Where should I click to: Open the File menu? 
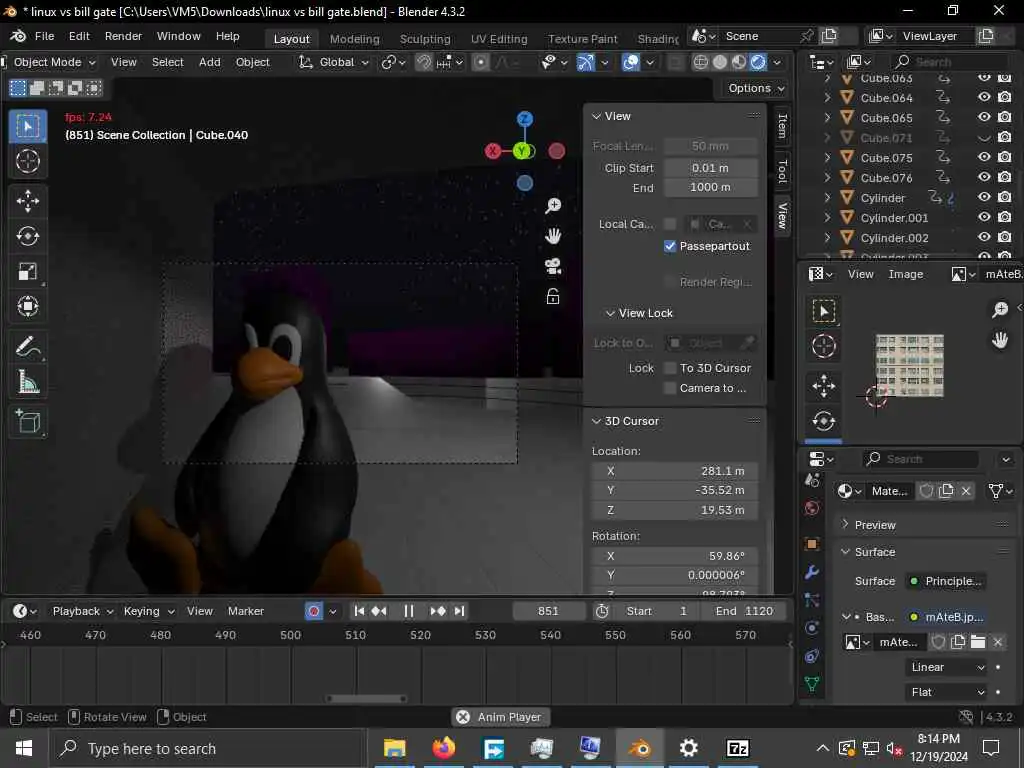(44, 36)
